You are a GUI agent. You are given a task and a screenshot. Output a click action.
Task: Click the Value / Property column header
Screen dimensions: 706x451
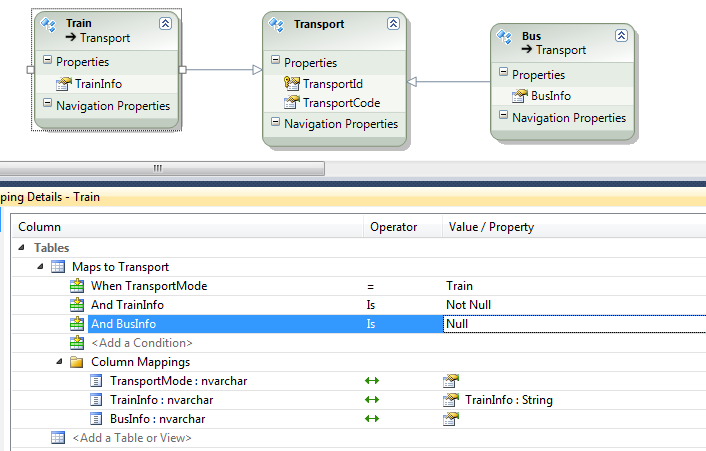coord(490,227)
